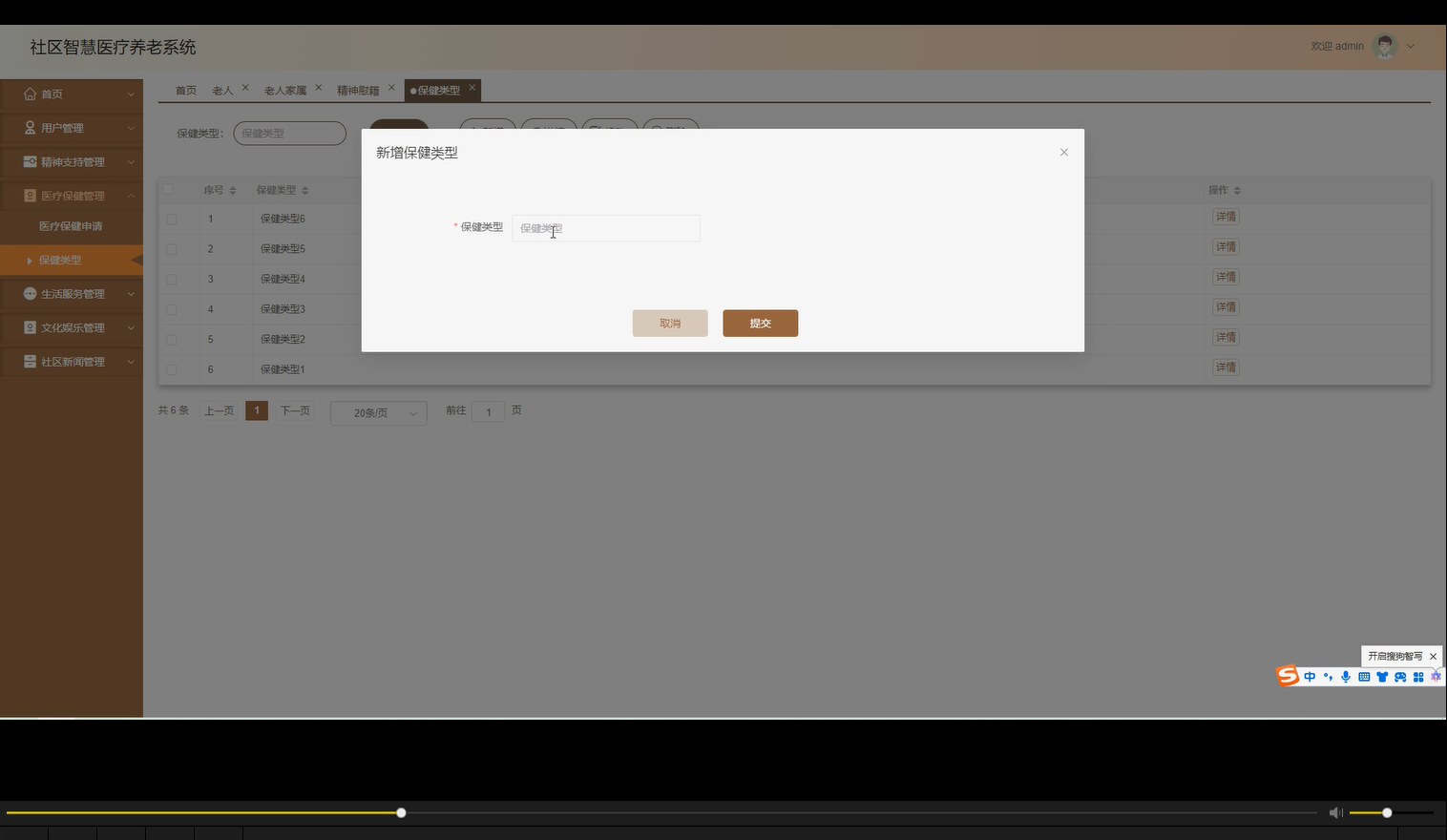The width and height of the screenshot is (1447, 840).
Task: Click the Sogou input method logo
Action: (1288, 676)
